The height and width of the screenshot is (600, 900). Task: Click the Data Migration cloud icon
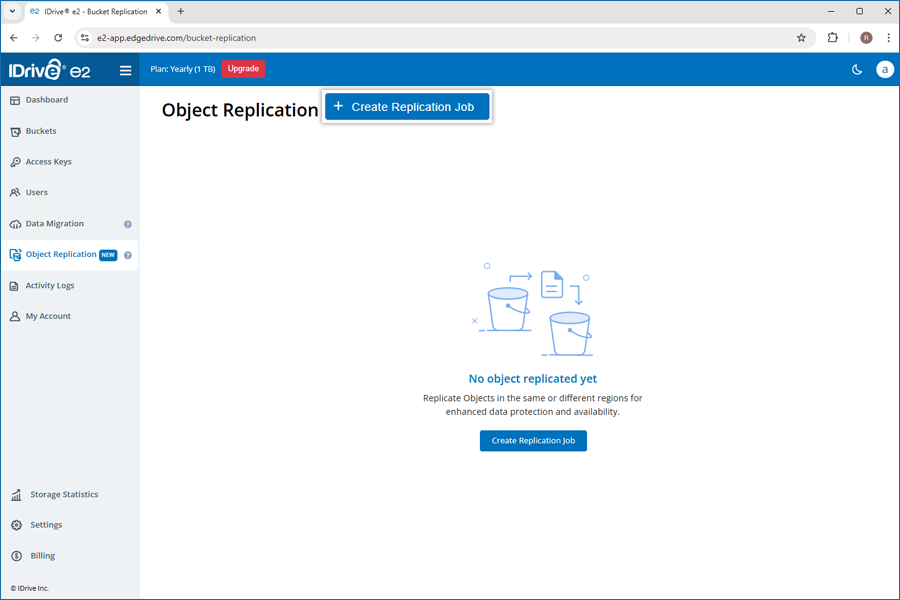tap(15, 224)
